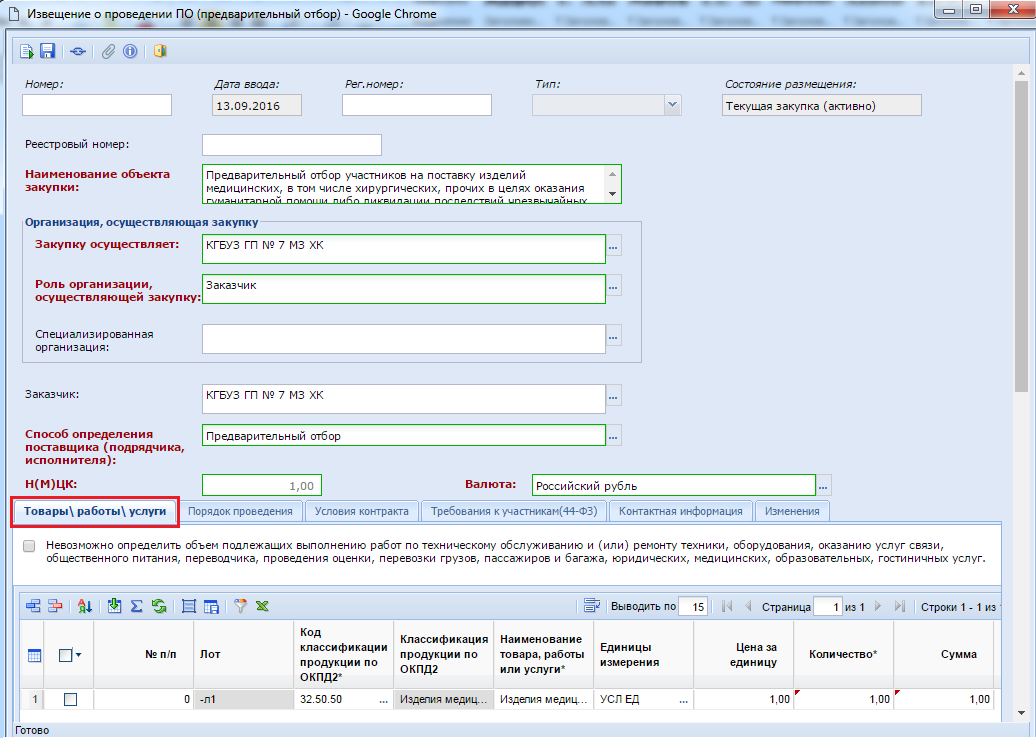
Task: Switch to the 'Товары\ работы\ услуги' tab
Action: tap(95, 511)
